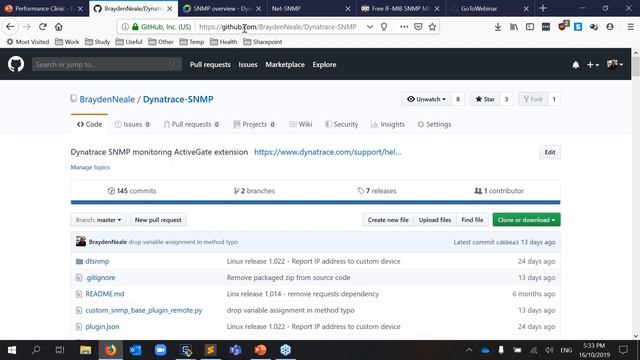Open the dynatrace.com support link
This screenshot has width=640, height=360.
(x=327, y=152)
